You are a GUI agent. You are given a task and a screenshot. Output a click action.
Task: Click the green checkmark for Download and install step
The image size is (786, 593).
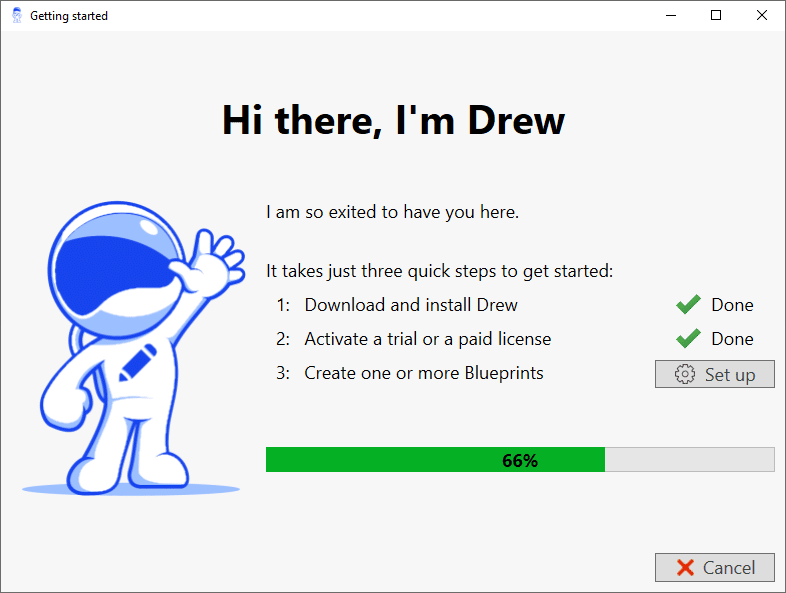(688, 305)
